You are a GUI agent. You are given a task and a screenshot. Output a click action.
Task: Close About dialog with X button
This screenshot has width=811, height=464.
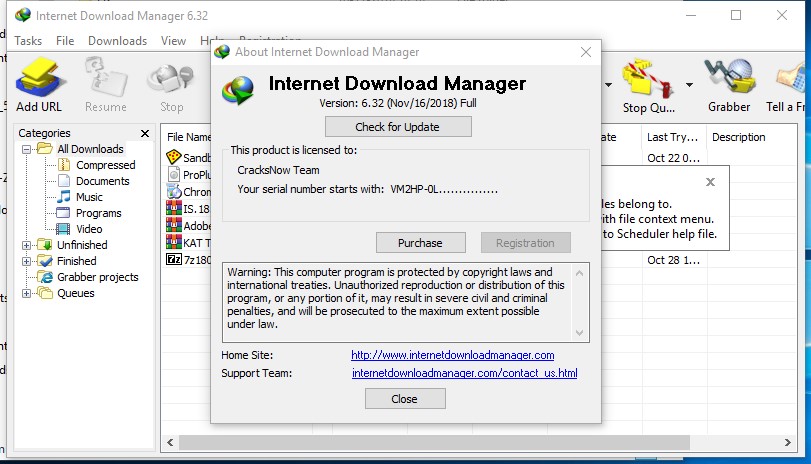[x=585, y=52]
